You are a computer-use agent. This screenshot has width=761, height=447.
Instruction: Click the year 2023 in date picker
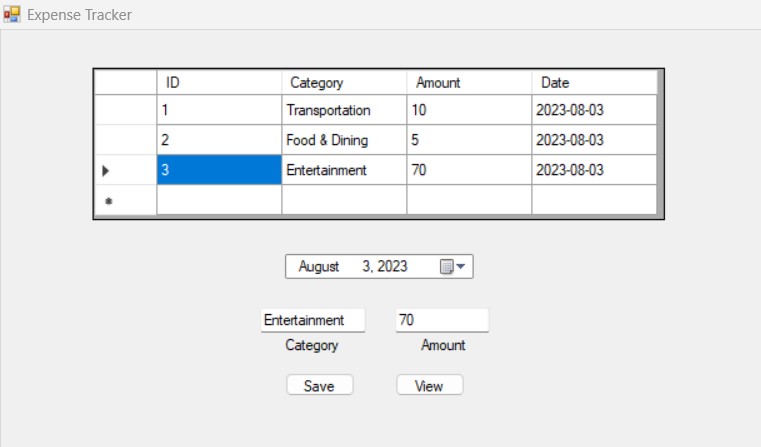(x=391, y=266)
